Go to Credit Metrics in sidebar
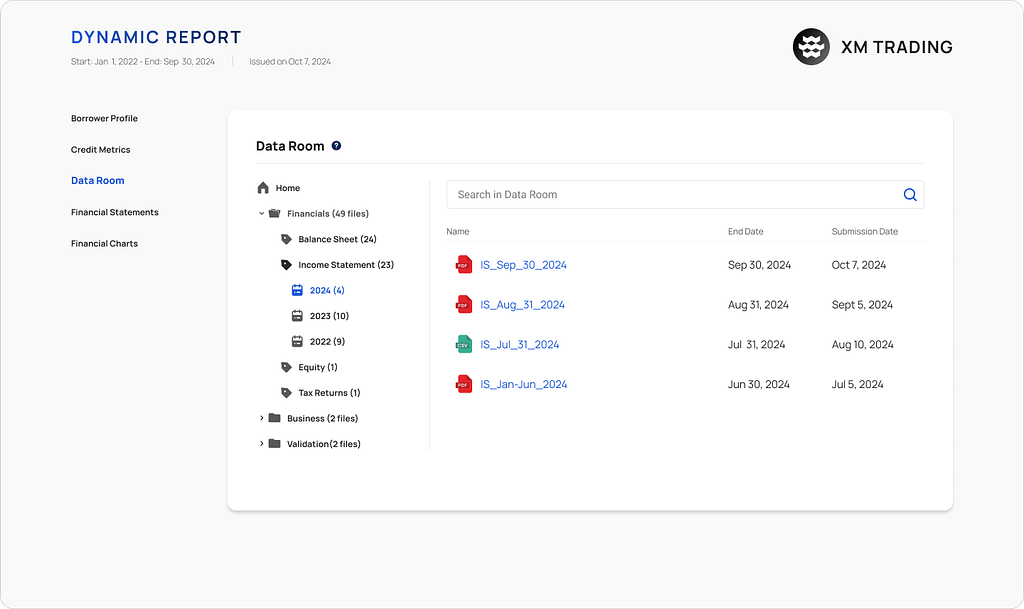1024x609 pixels. point(101,149)
